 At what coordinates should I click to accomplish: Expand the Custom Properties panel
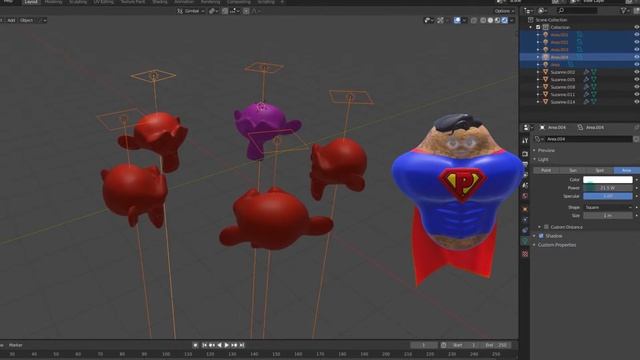pyautogui.click(x=556, y=245)
